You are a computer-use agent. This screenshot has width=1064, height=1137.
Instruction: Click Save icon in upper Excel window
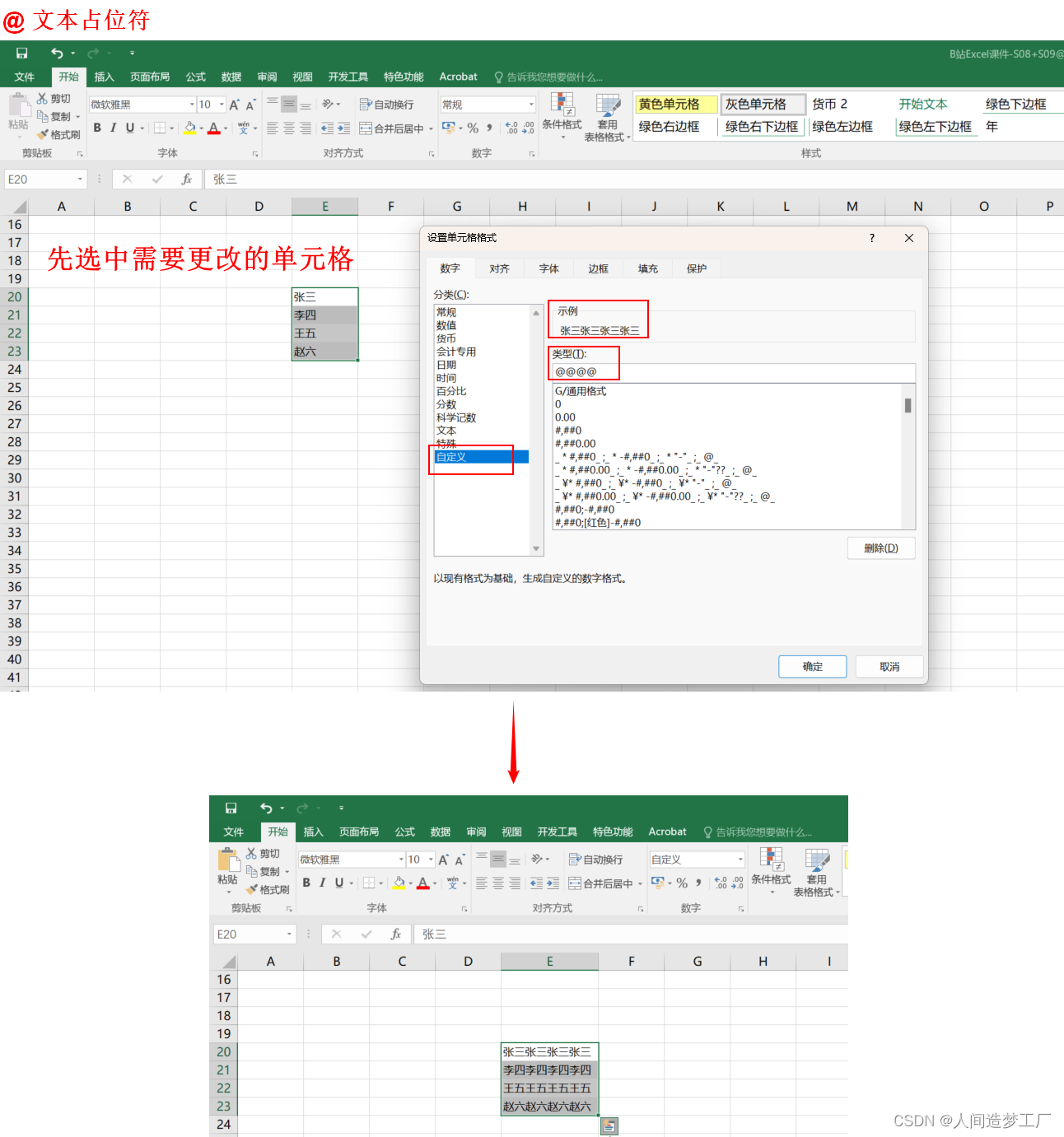click(22, 54)
